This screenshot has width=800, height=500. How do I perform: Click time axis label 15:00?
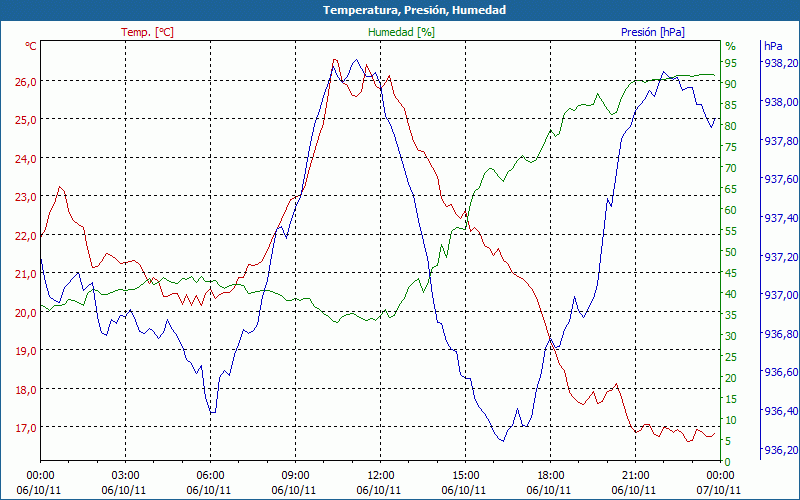point(465,475)
